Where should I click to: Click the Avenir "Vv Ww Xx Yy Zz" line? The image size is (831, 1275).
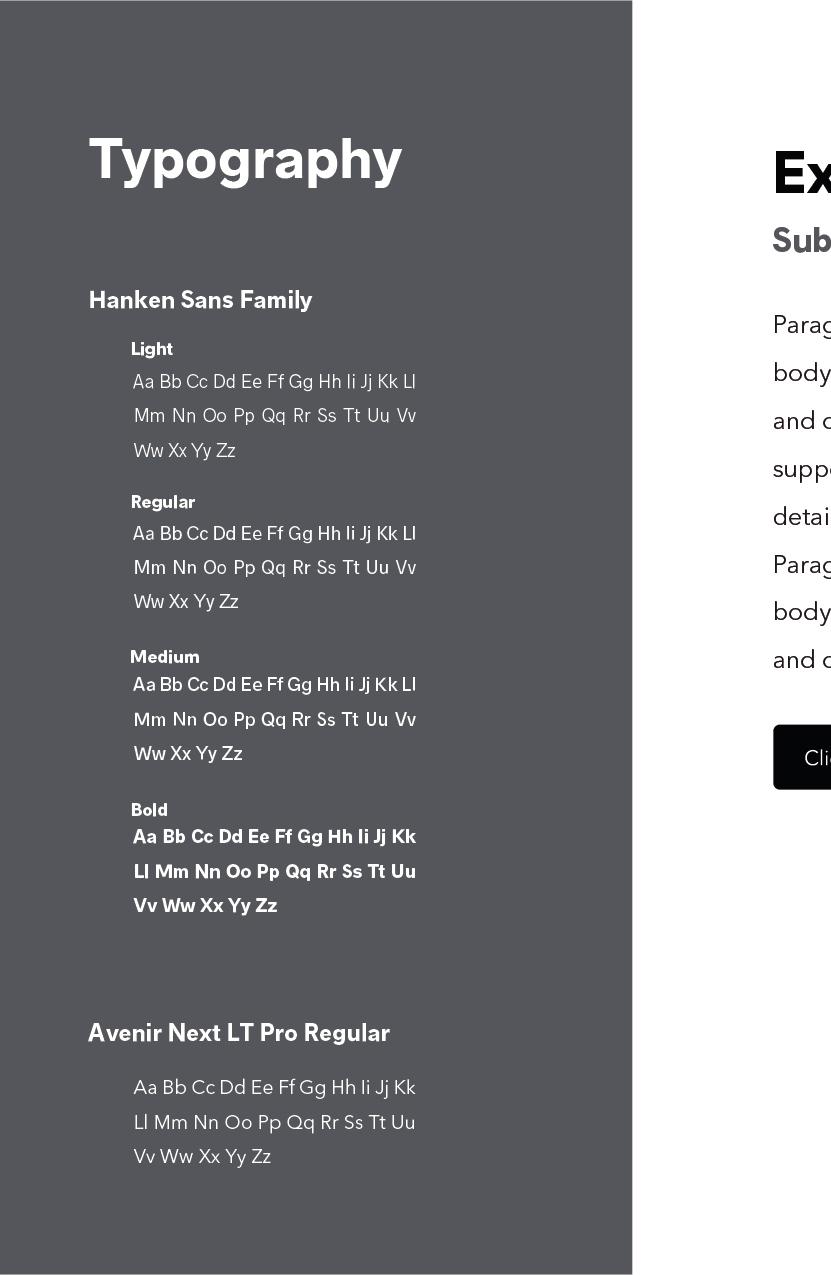[x=202, y=1157]
